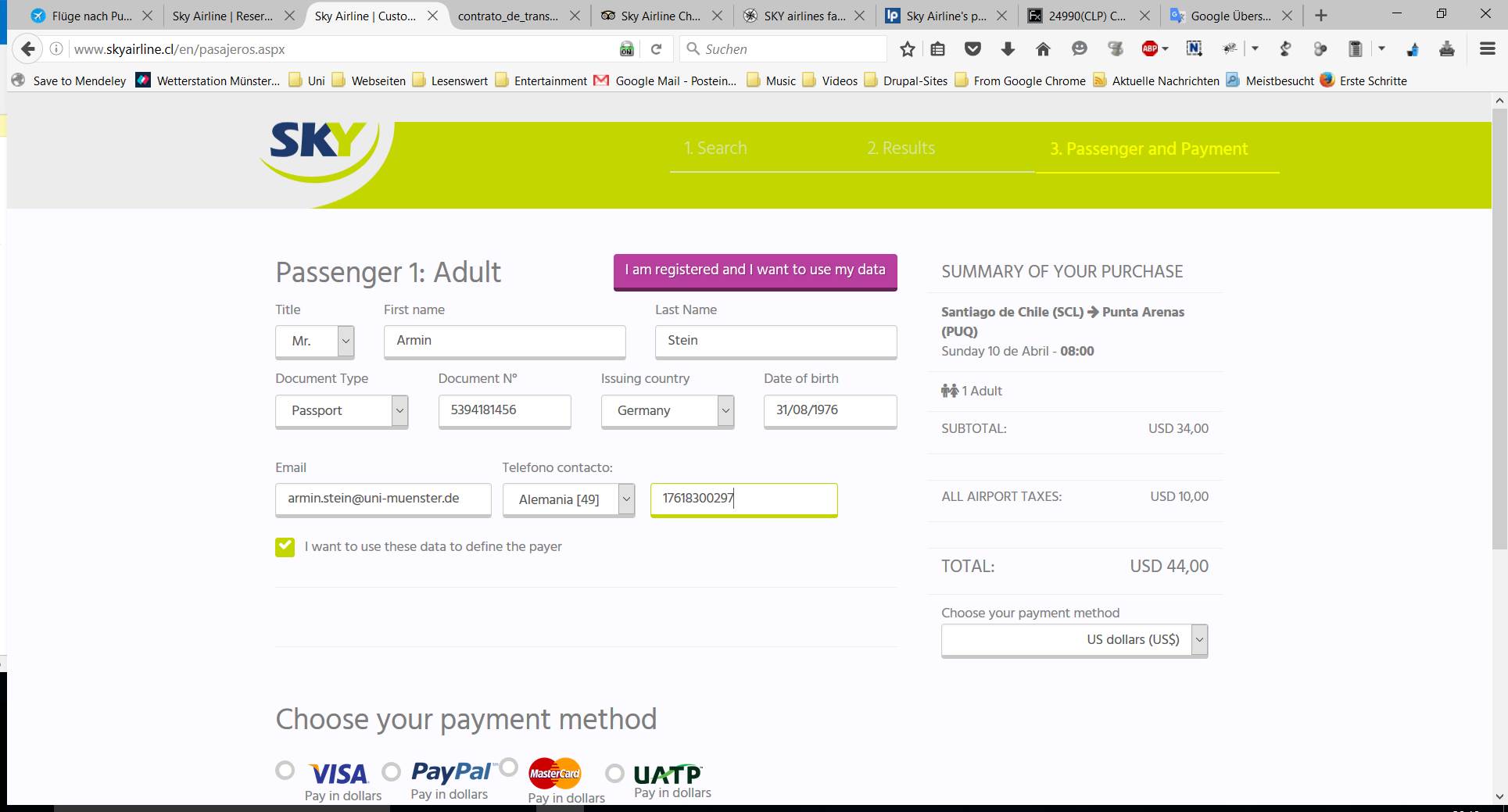The width and height of the screenshot is (1508, 812).
Task: Go to the Firefox home page
Action: point(1043,49)
